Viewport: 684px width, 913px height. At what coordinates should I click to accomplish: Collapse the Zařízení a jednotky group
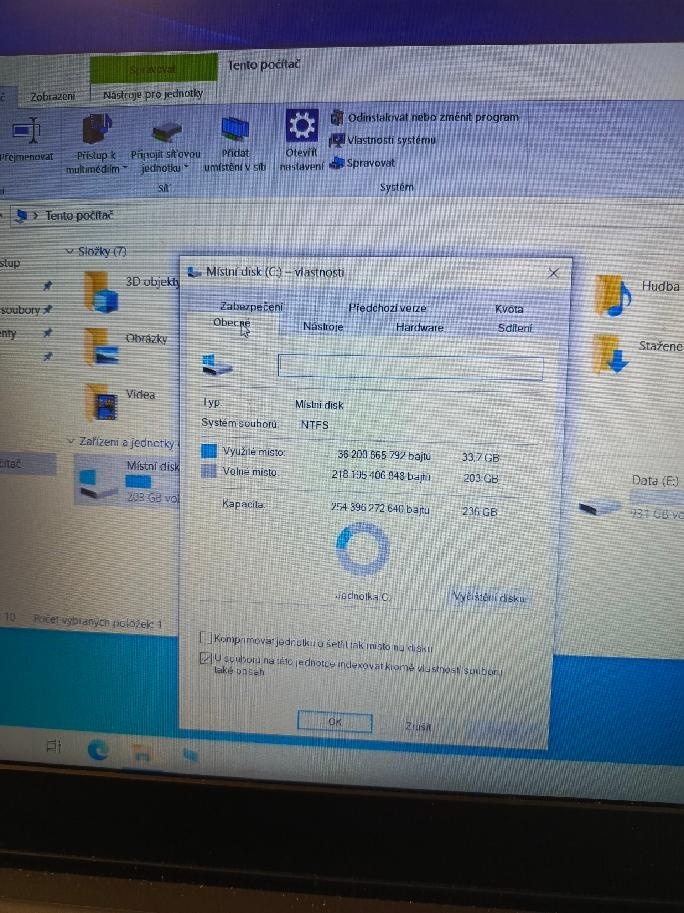pos(70,442)
